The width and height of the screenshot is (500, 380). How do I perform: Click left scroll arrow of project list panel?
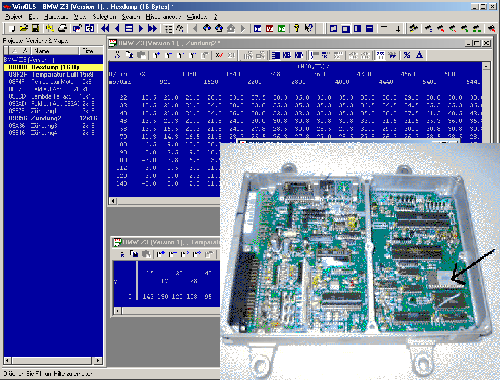[x=7, y=360]
